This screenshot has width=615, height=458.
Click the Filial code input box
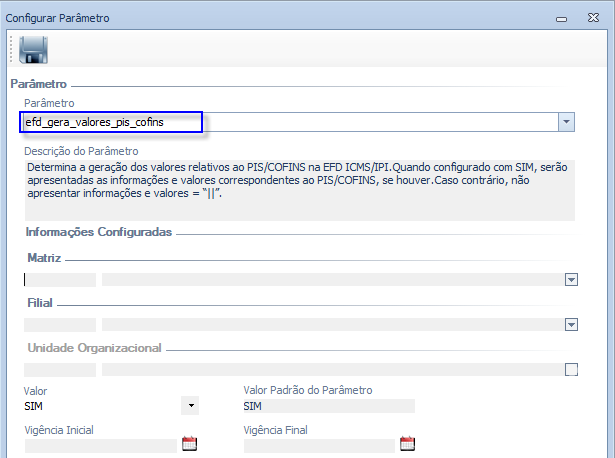60,325
